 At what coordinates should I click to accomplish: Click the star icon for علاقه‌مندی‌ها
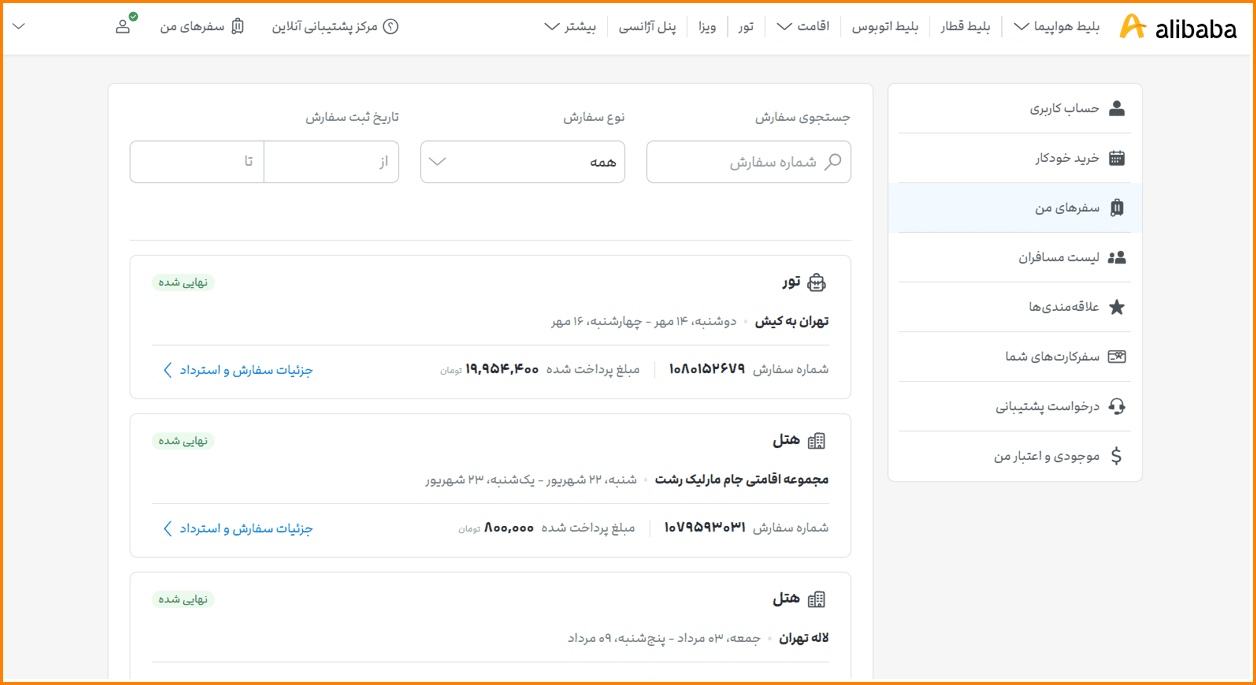coord(1117,307)
